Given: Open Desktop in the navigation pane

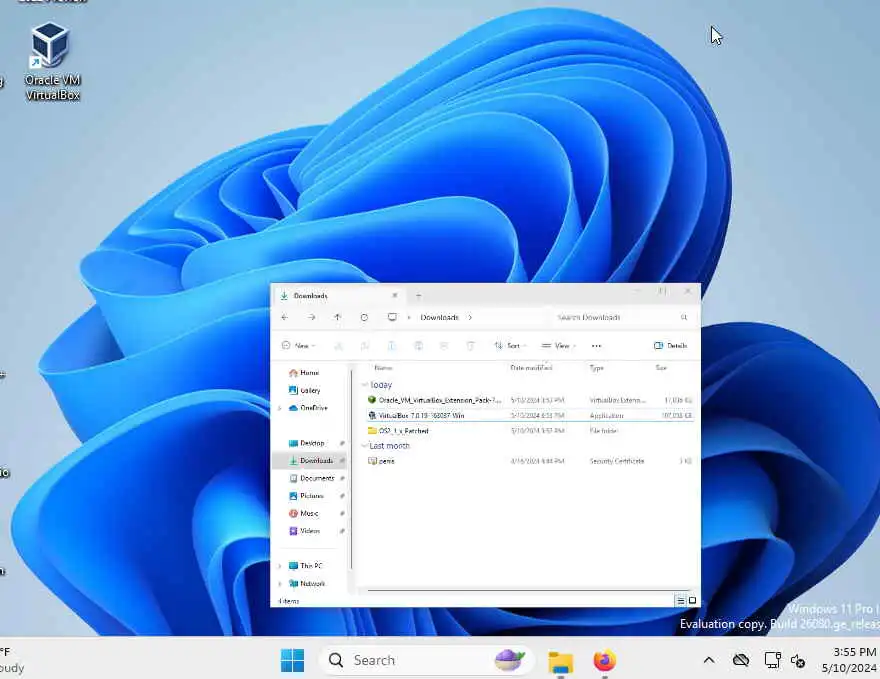Looking at the screenshot, I should pyautogui.click(x=307, y=443).
